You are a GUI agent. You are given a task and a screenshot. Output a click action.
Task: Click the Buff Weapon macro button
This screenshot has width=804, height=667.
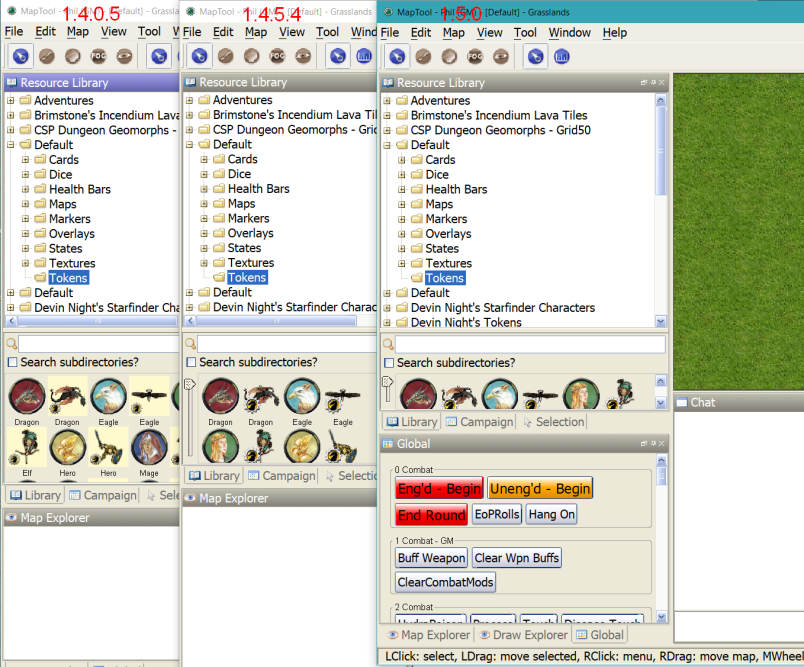(431, 558)
